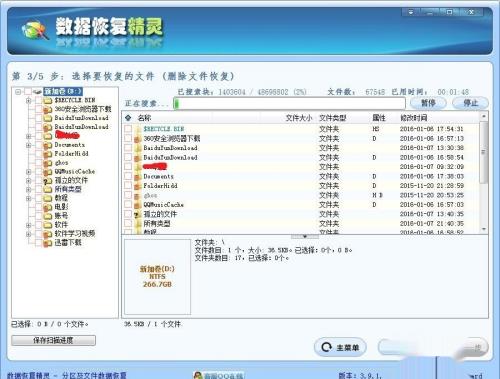500x379 pixels.
Task: Open the title bar dropdown arrow menu
Action: tap(411, 12)
